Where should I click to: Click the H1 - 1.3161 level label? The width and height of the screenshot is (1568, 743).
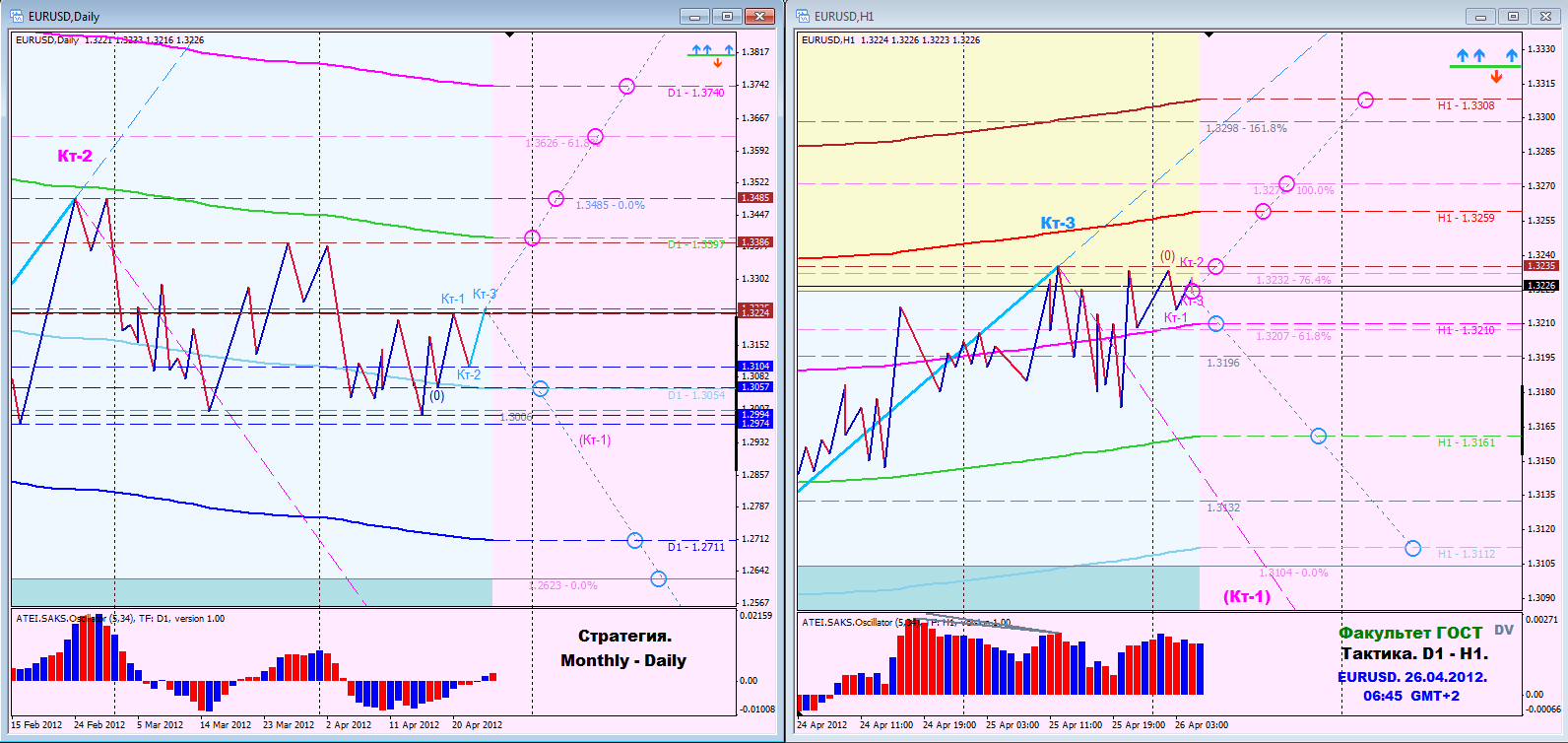click(x=1466, y=442)
